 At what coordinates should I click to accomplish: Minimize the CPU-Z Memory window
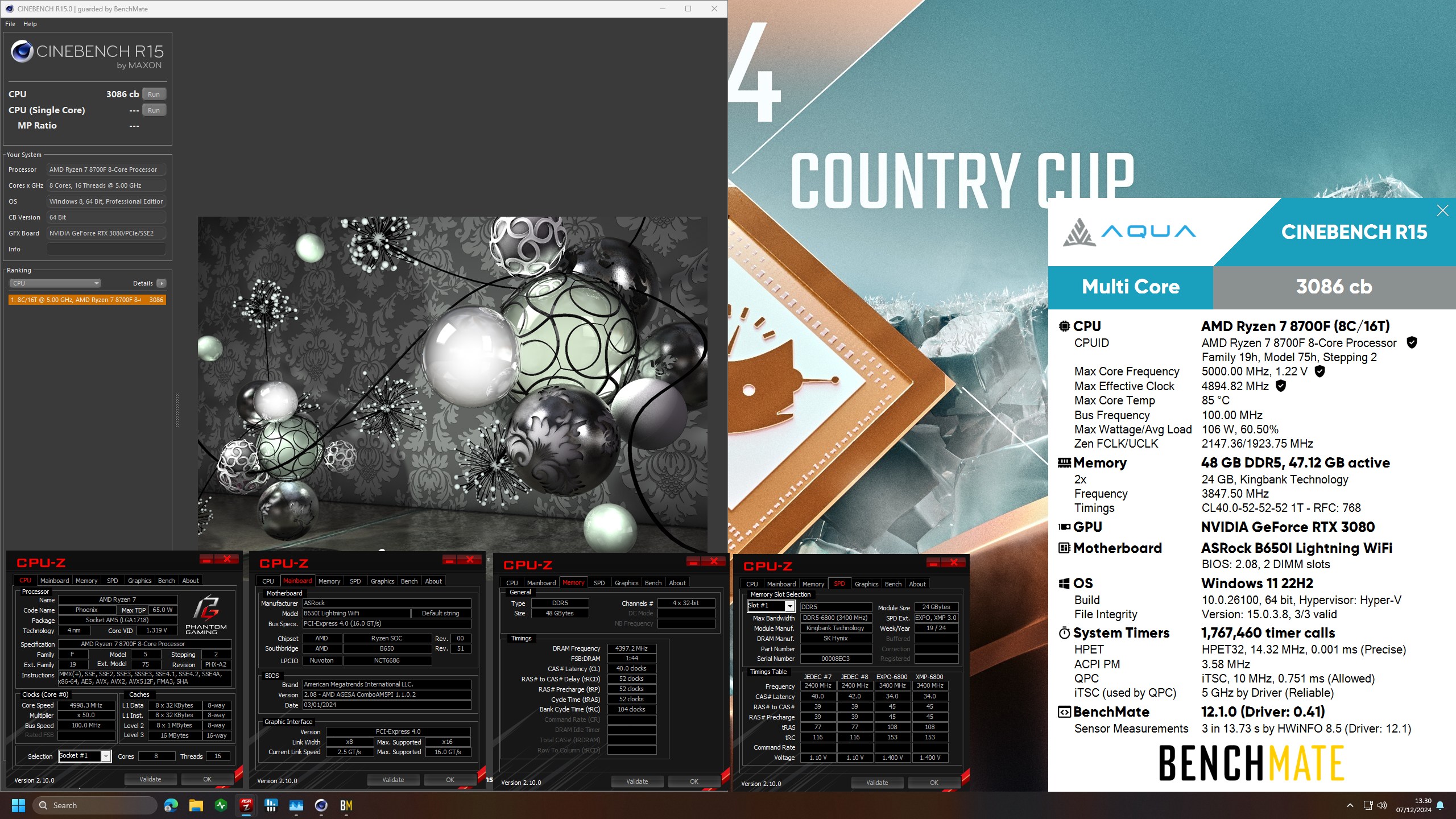[693, 561]
